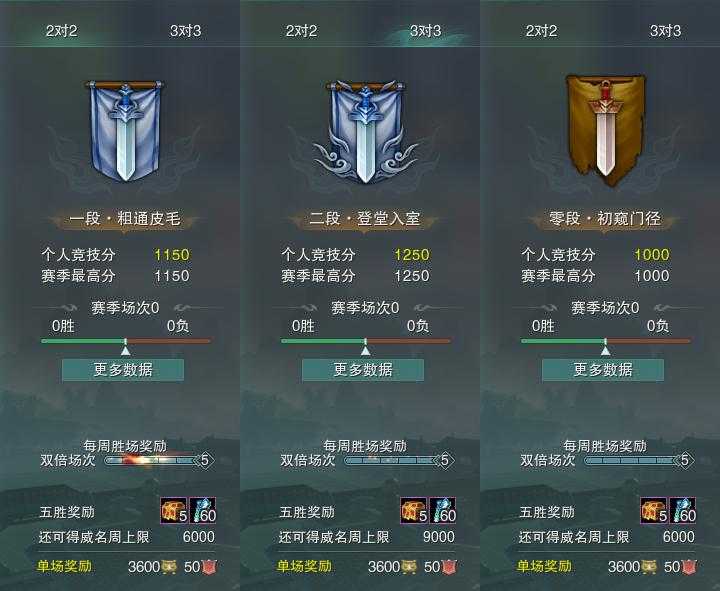720x591 pixels.
Task: Open the 2对2 tab in left panel
Action: [x=62, y=31]
